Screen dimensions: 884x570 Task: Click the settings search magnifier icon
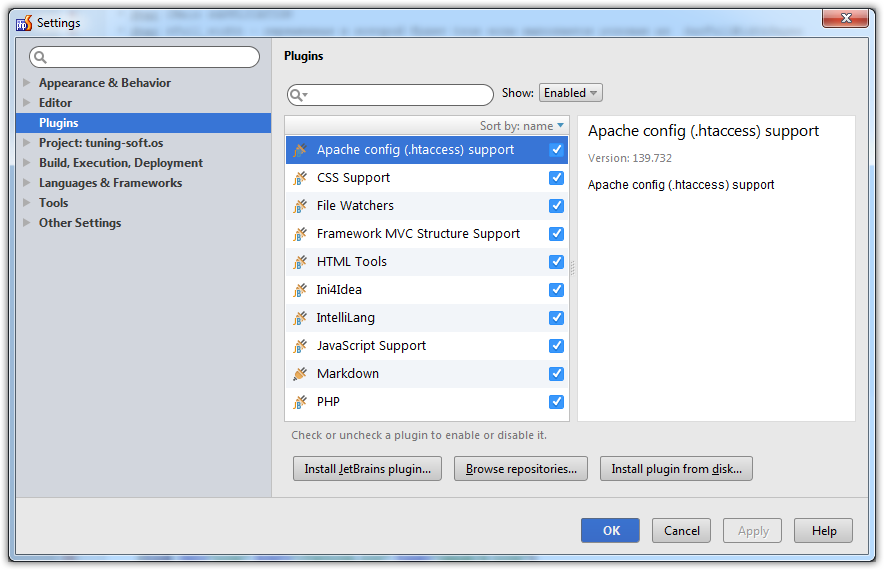click(x=40, y=57)
